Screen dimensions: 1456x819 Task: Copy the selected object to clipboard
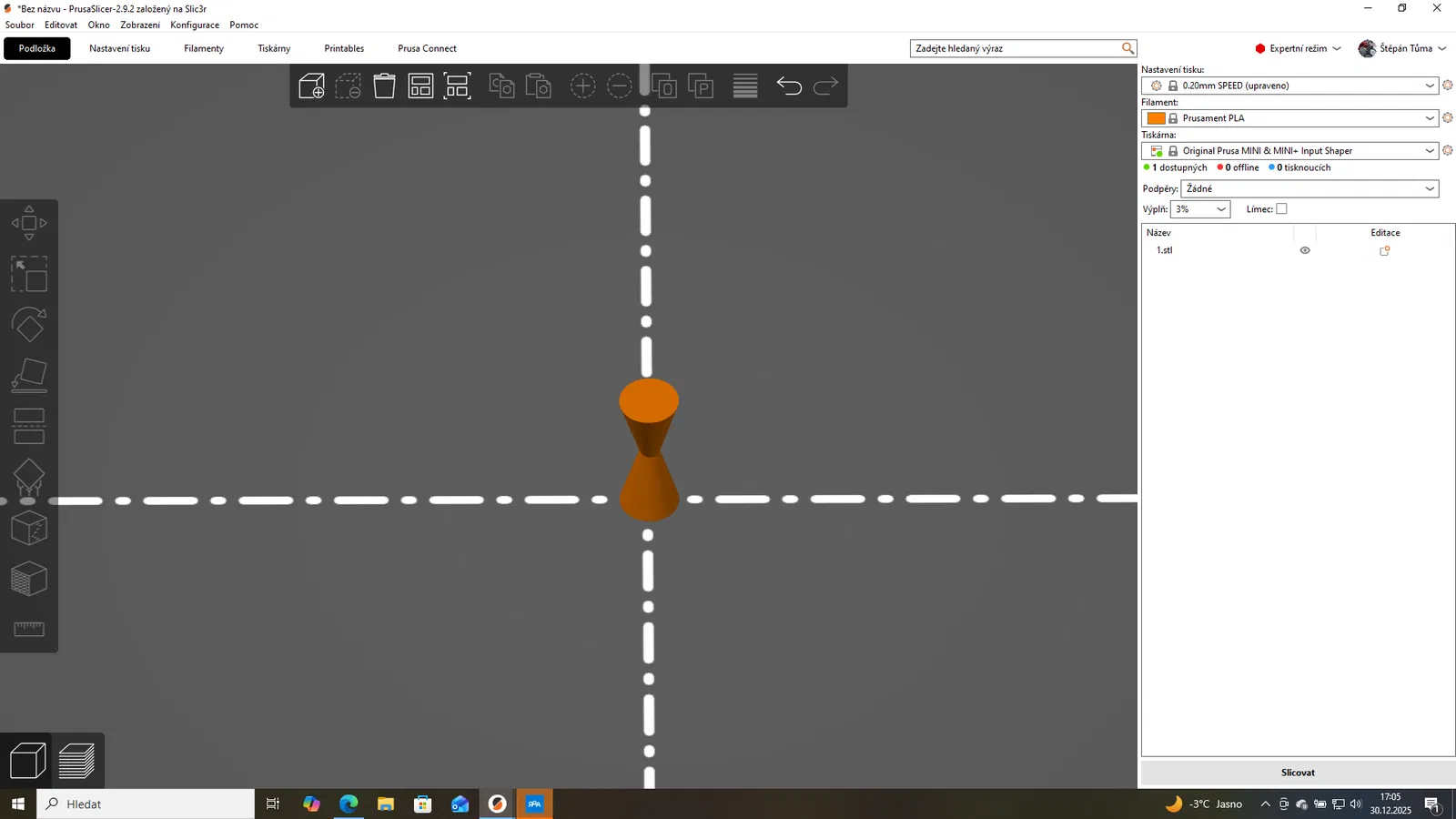click(x=501, y=86)
